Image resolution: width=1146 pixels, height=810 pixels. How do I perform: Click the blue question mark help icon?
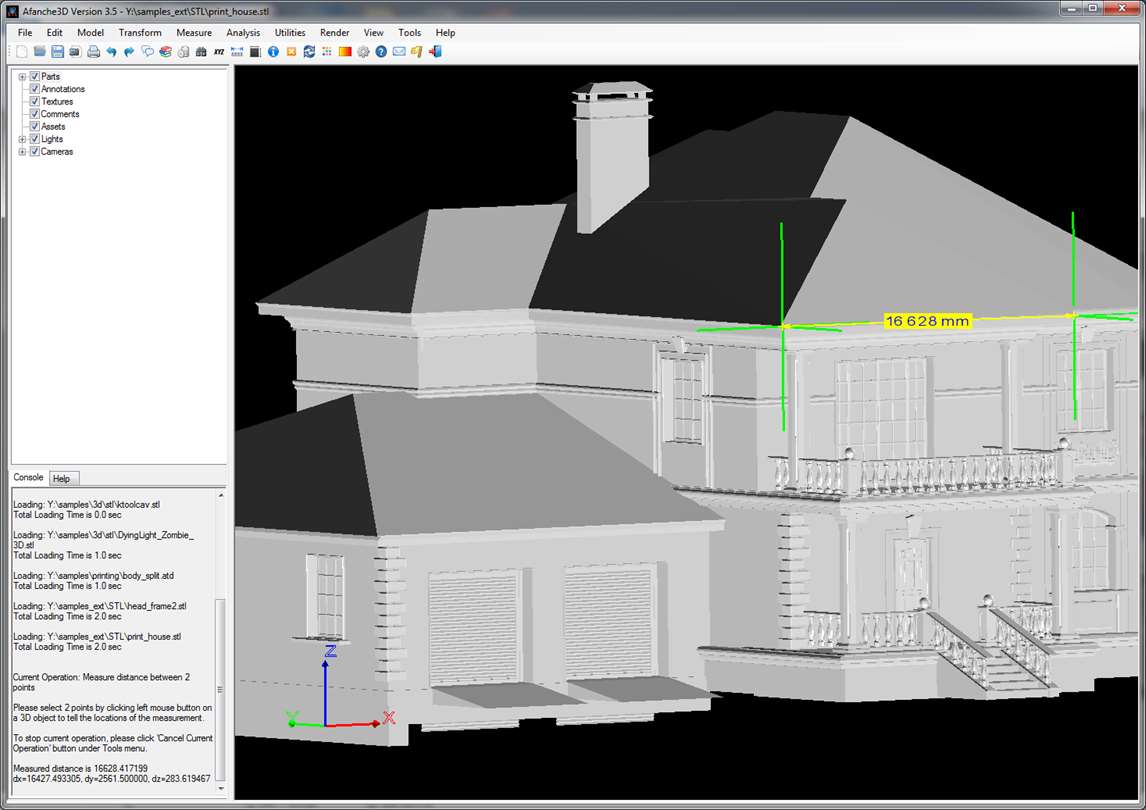pyautogui.click(x=381, y=52)
